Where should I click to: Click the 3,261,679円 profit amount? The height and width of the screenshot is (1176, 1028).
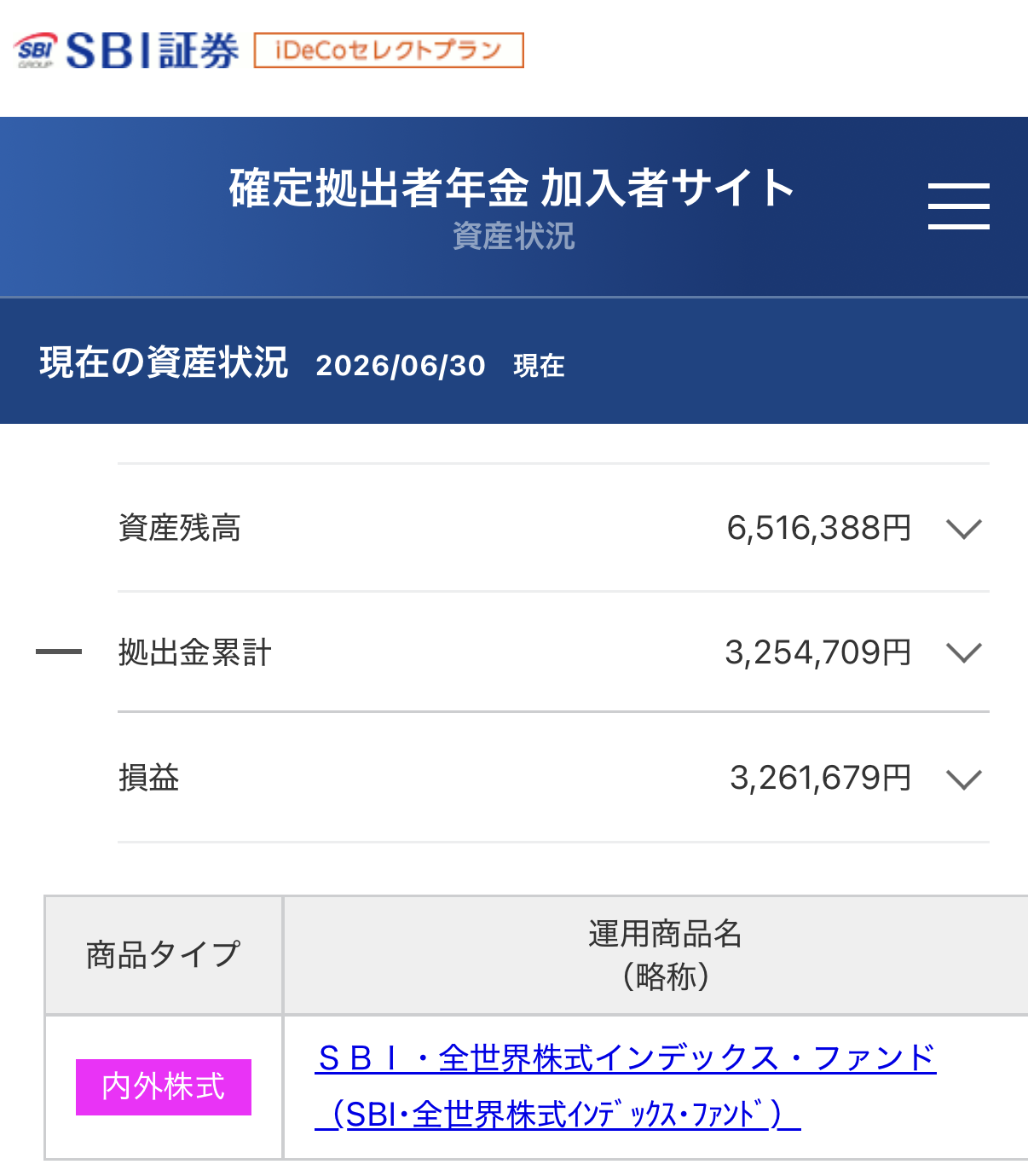[x=821, y=778]
